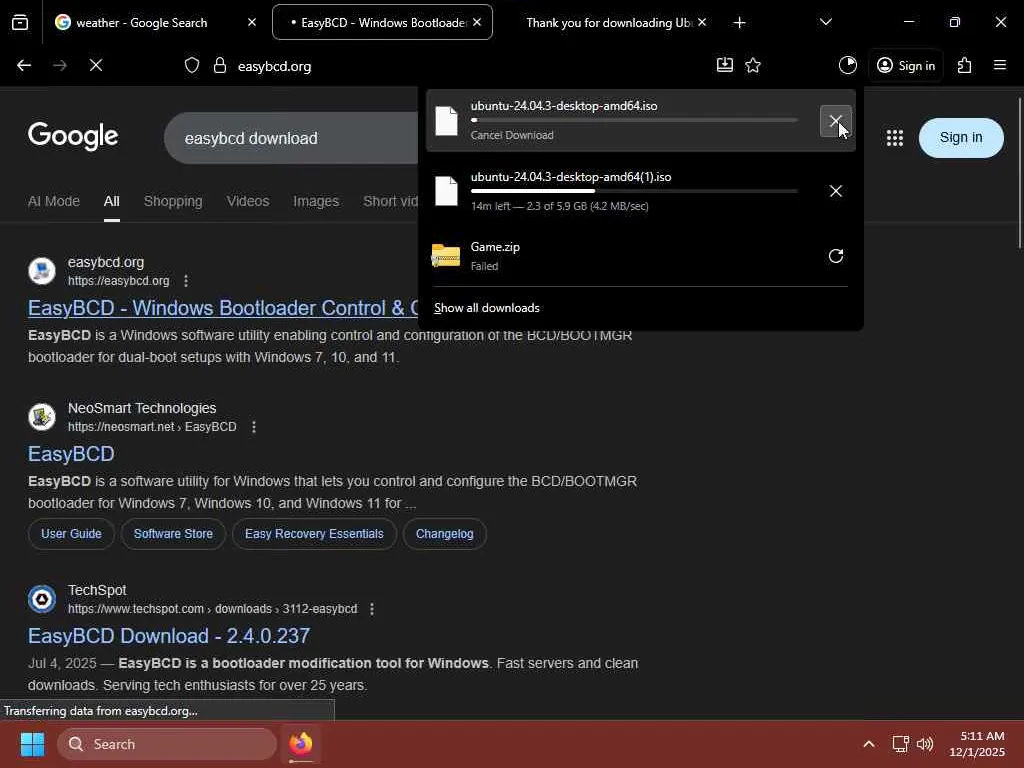Open the volume tray icon

coord(925,744)
